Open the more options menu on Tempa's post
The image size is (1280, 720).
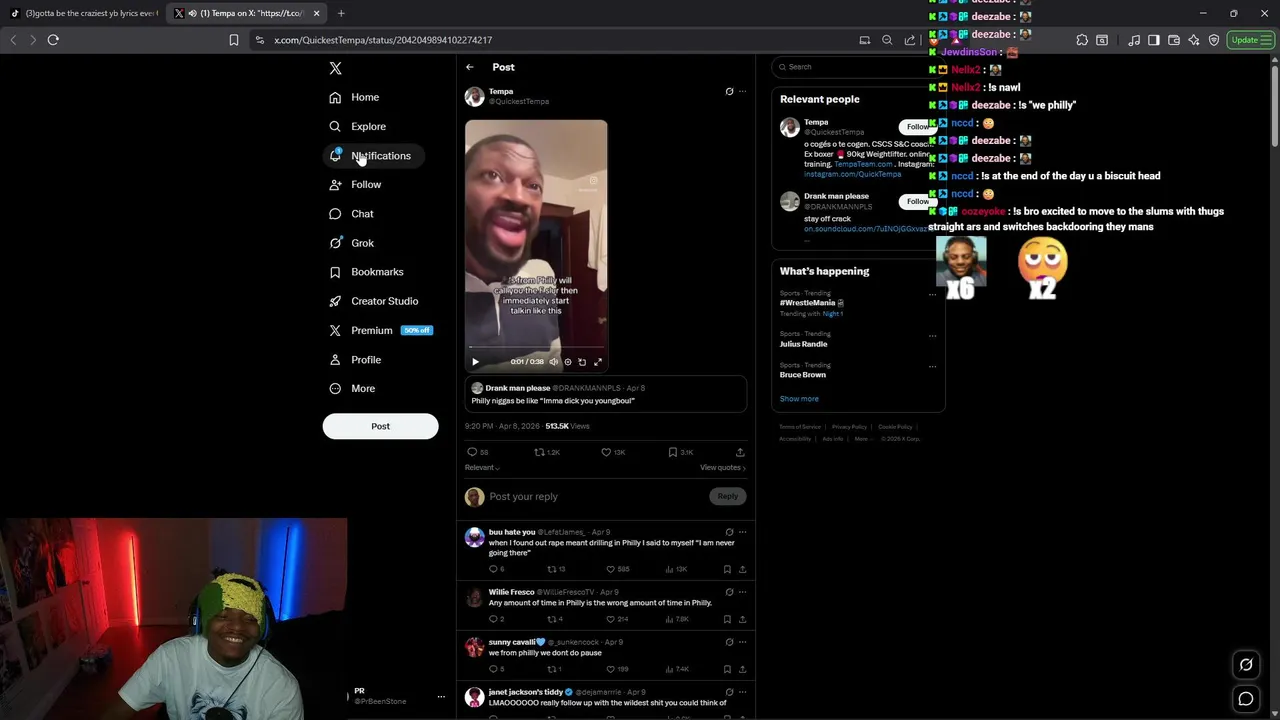[x=742, y=91]
